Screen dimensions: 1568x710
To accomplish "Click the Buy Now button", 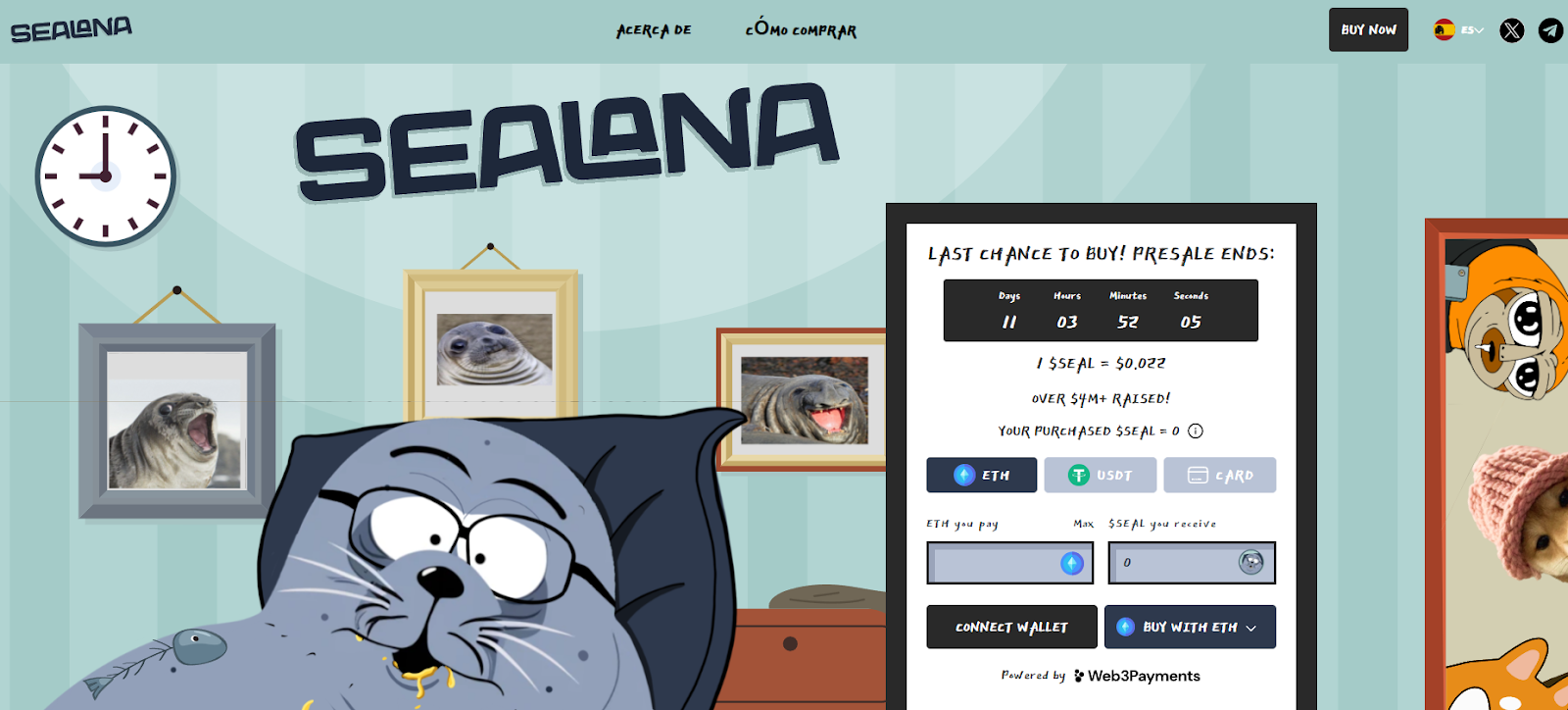I will pyautogui.click(x=1368, y=29).
